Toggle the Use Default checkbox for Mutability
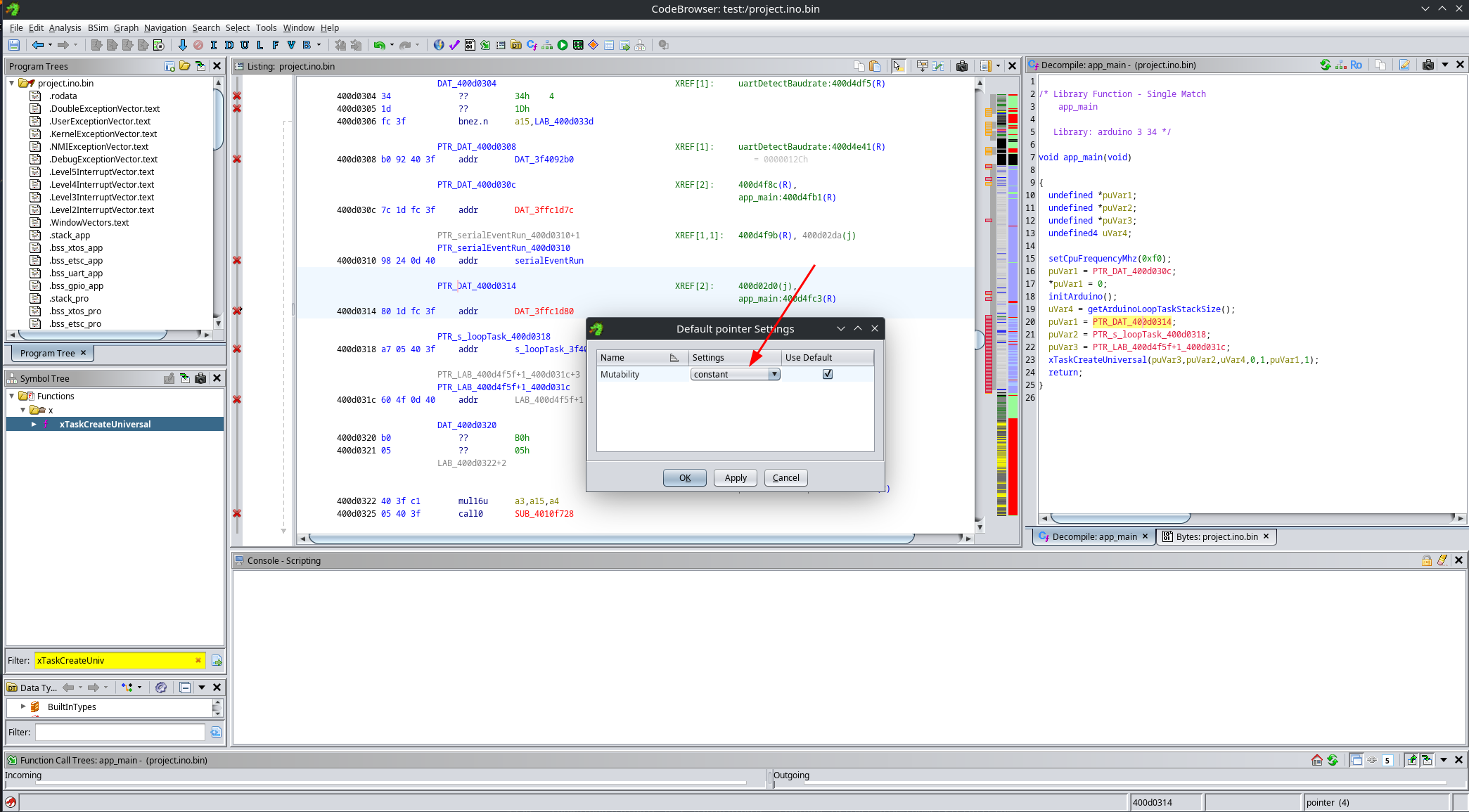This screenshot has width=1469, height=812. point(828,374)
